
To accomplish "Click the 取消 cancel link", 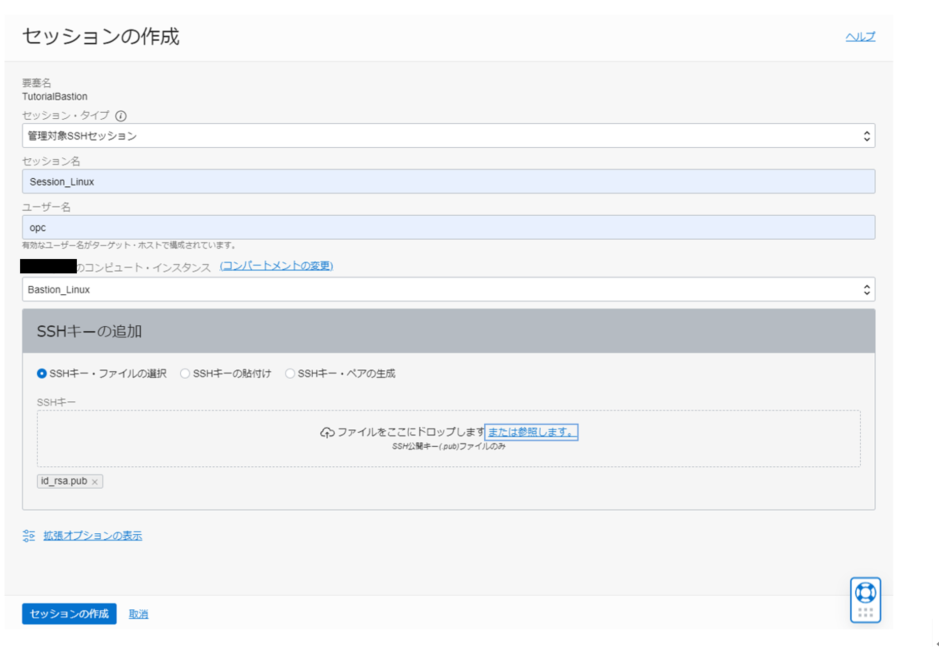I will click(x=139, y=614).
